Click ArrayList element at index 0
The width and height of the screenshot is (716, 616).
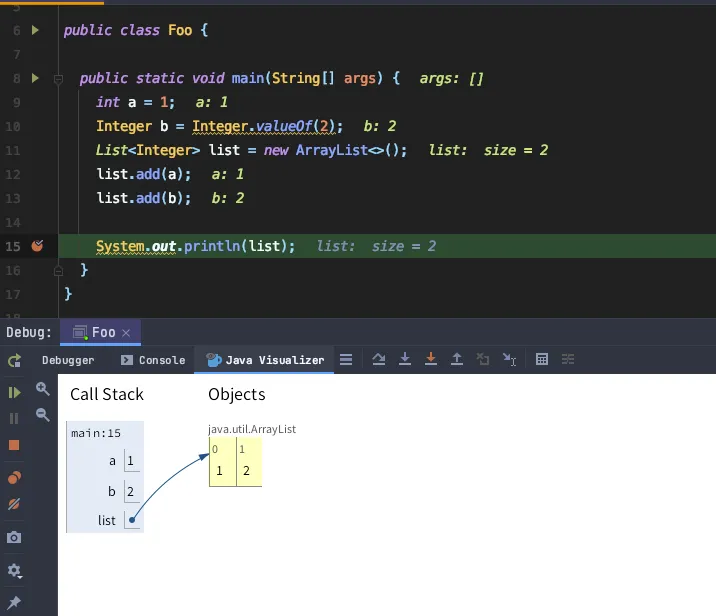(x=222, y=462)
